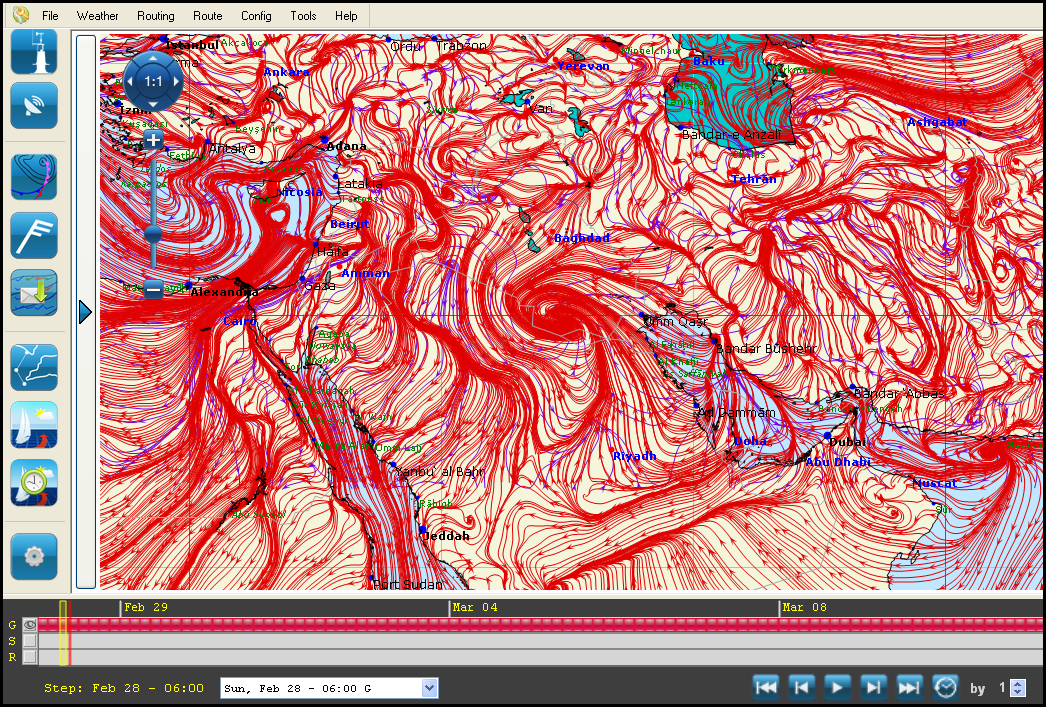Open the Help menu

point(346,15)
